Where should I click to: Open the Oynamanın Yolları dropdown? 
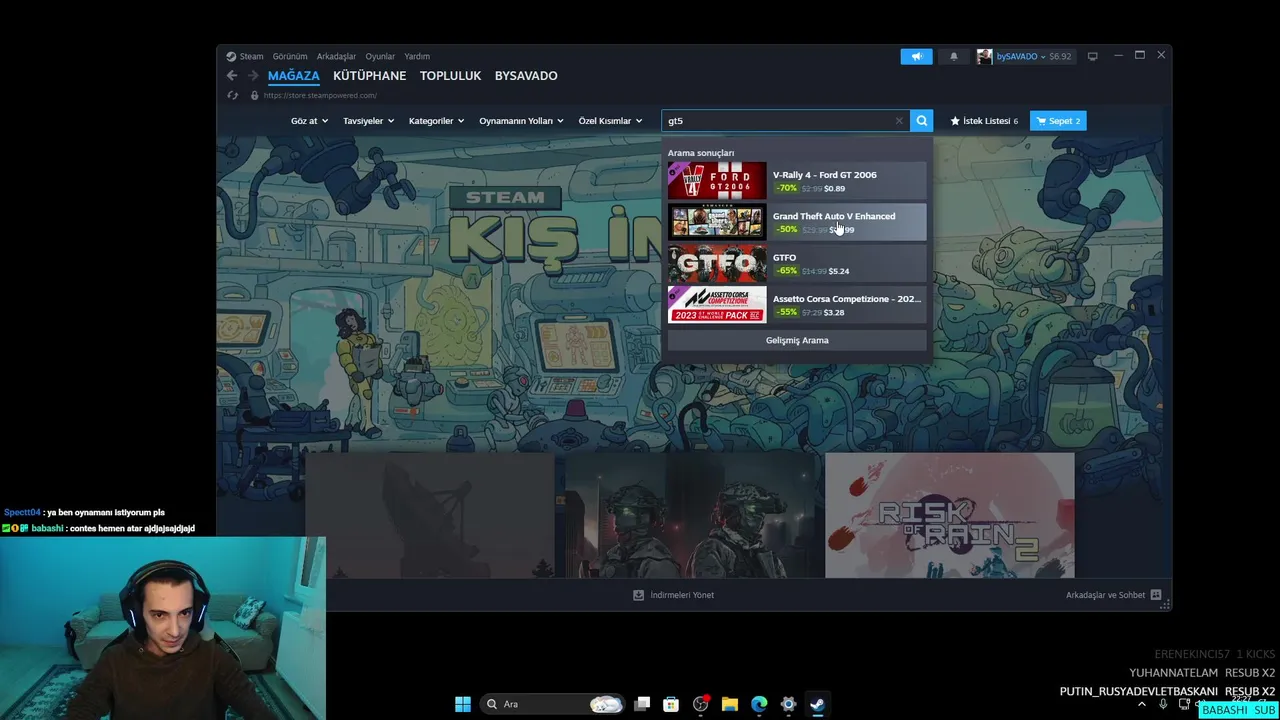[521, 121]
